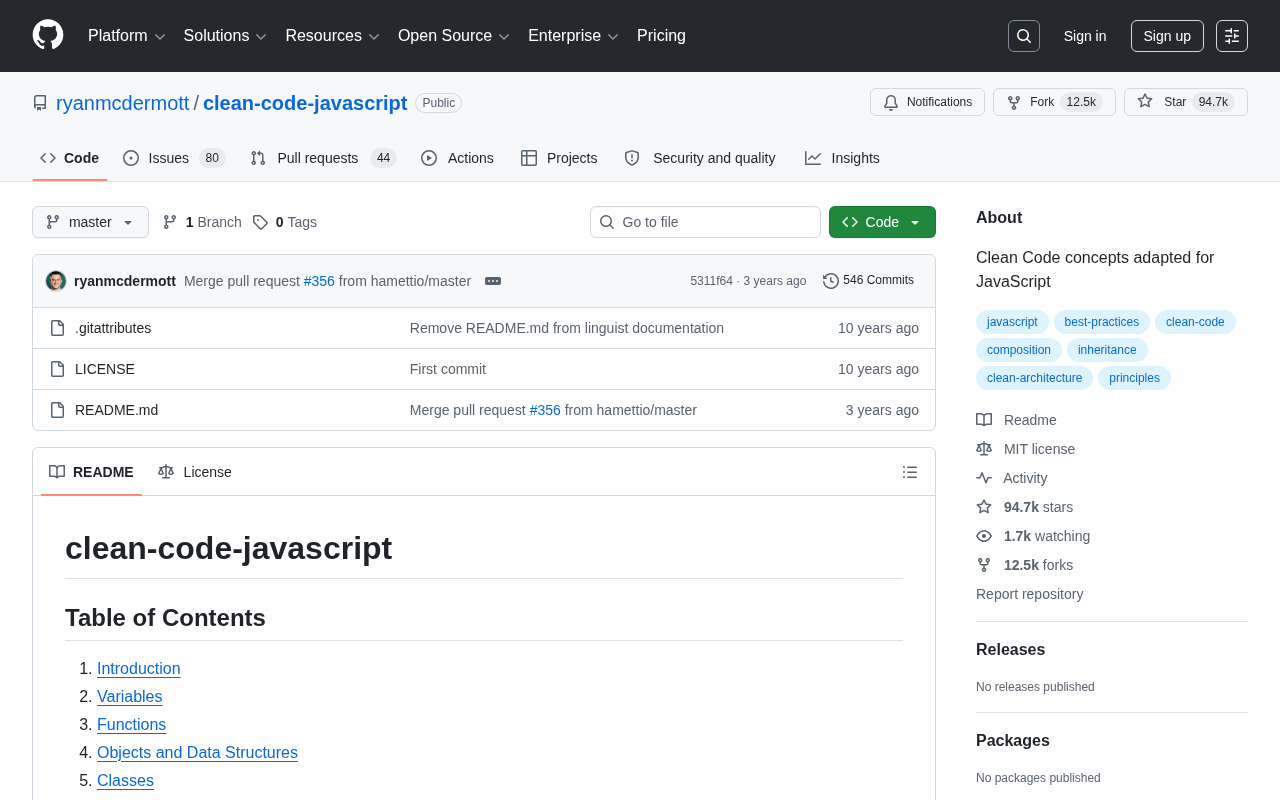Open the Insights tab
Screen dimensions: 1280x800
point(842,158)
